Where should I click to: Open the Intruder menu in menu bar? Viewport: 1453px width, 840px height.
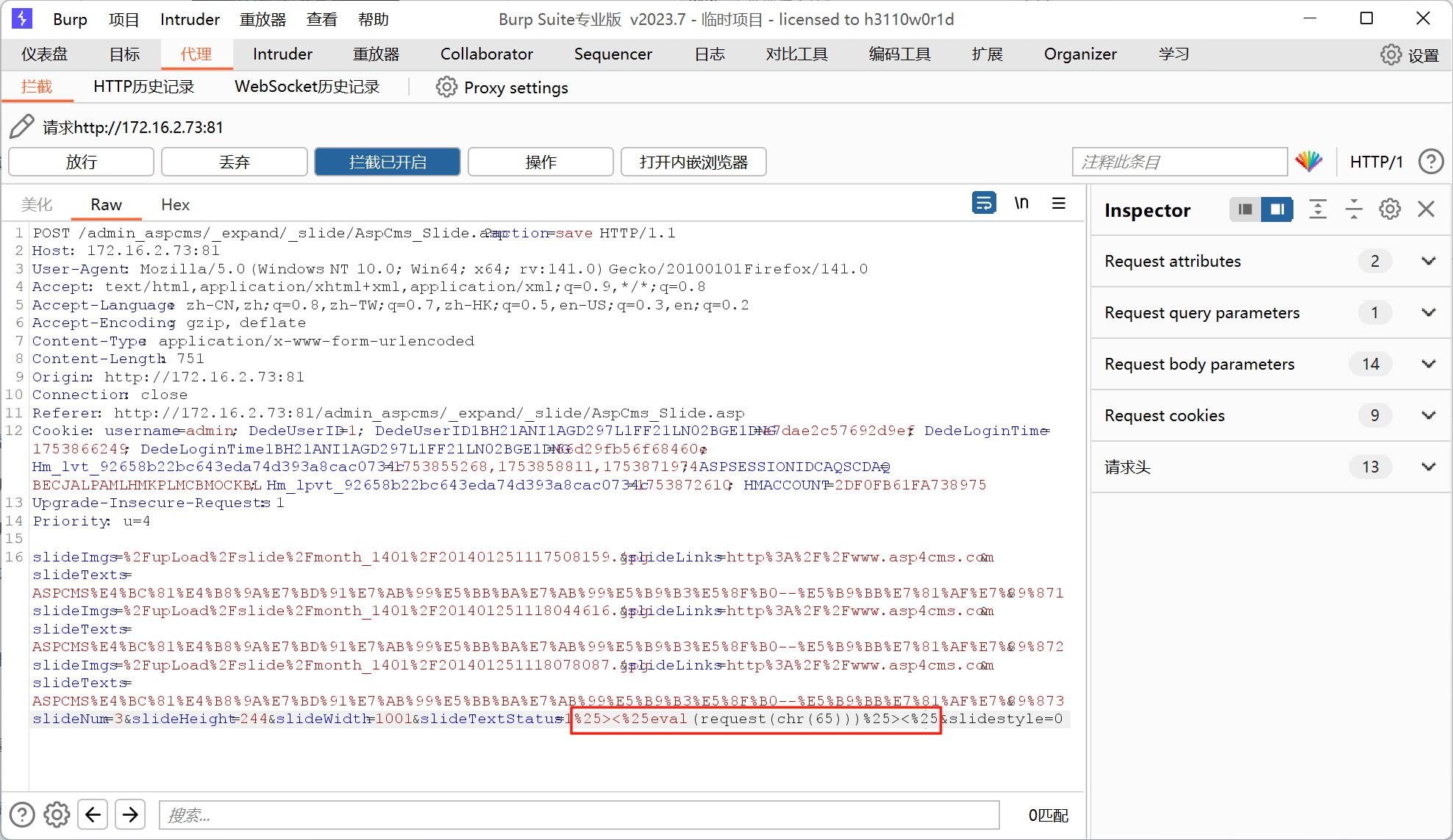click(x=190, y=19)
